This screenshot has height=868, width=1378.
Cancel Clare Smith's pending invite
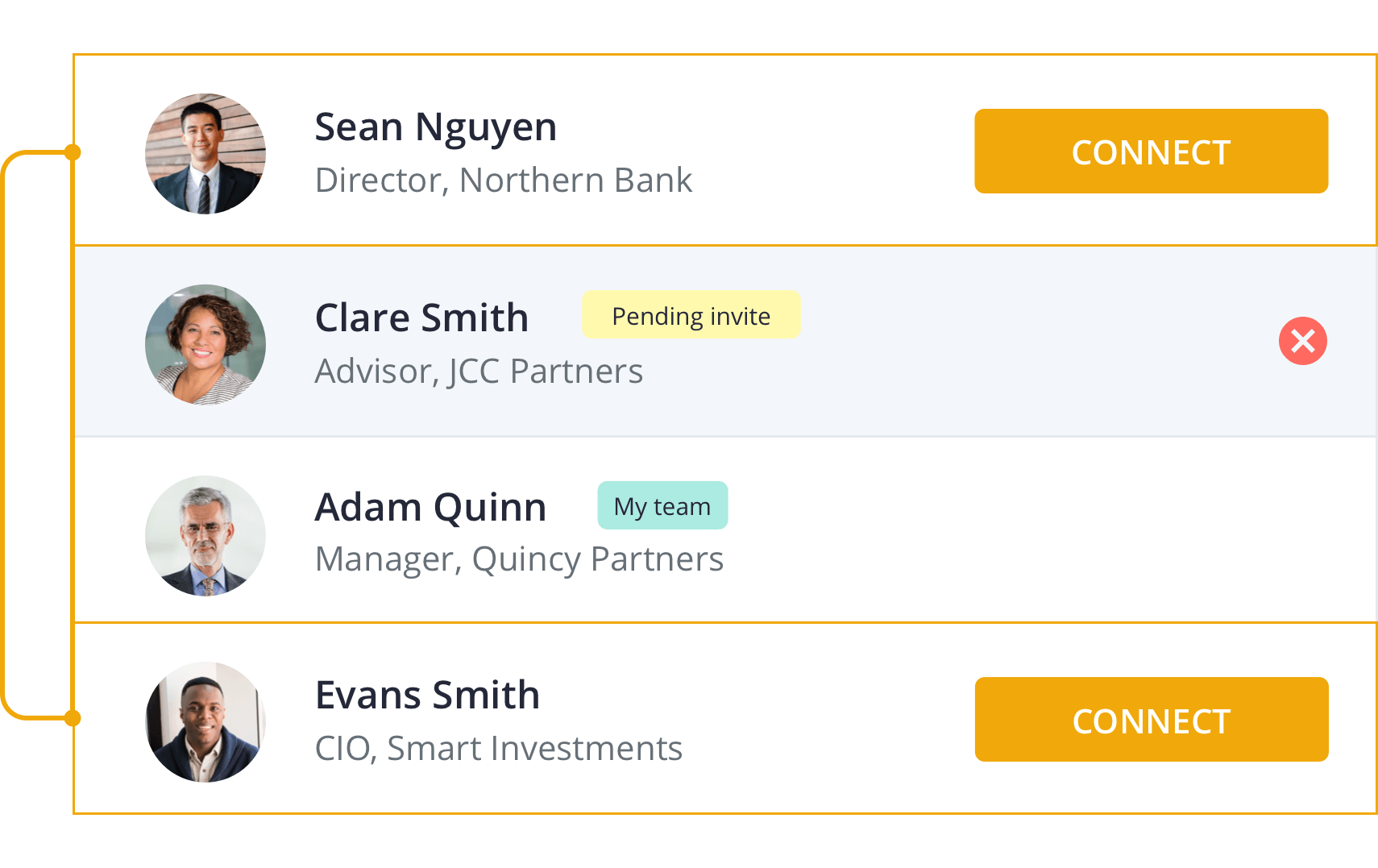pyautogui.click(x=1302, y=341)
